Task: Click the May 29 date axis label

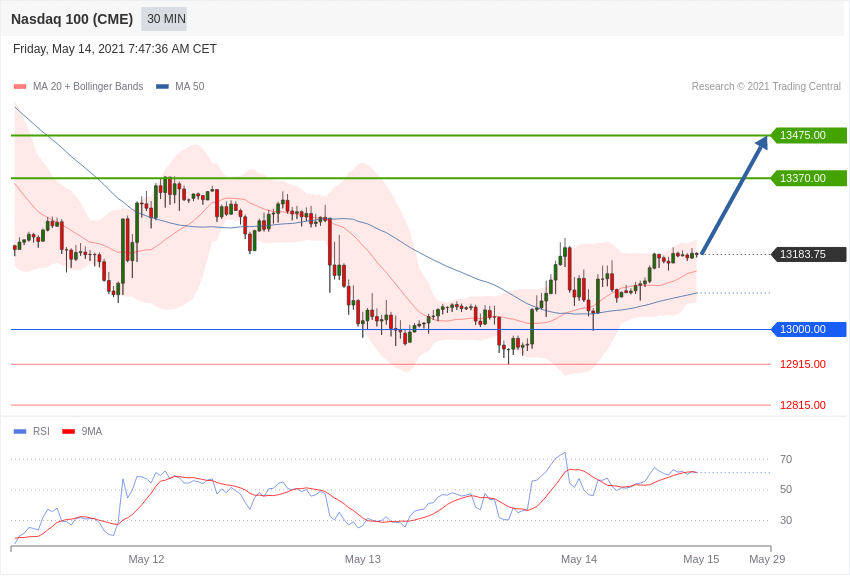Action: coord(767,559)
